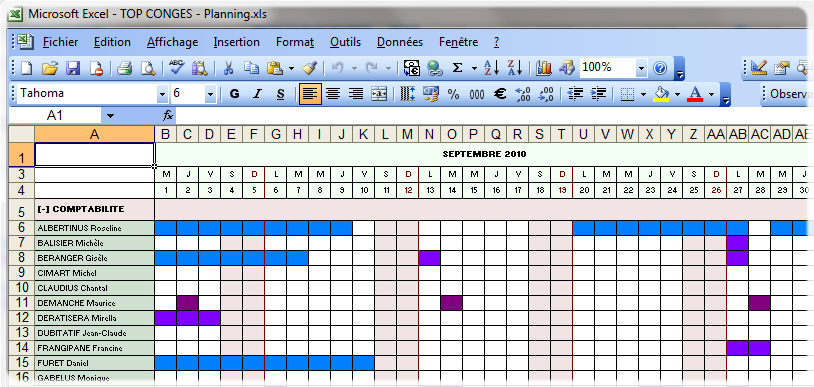
Task: Open the Outils menu
Action: pos(345,42)
